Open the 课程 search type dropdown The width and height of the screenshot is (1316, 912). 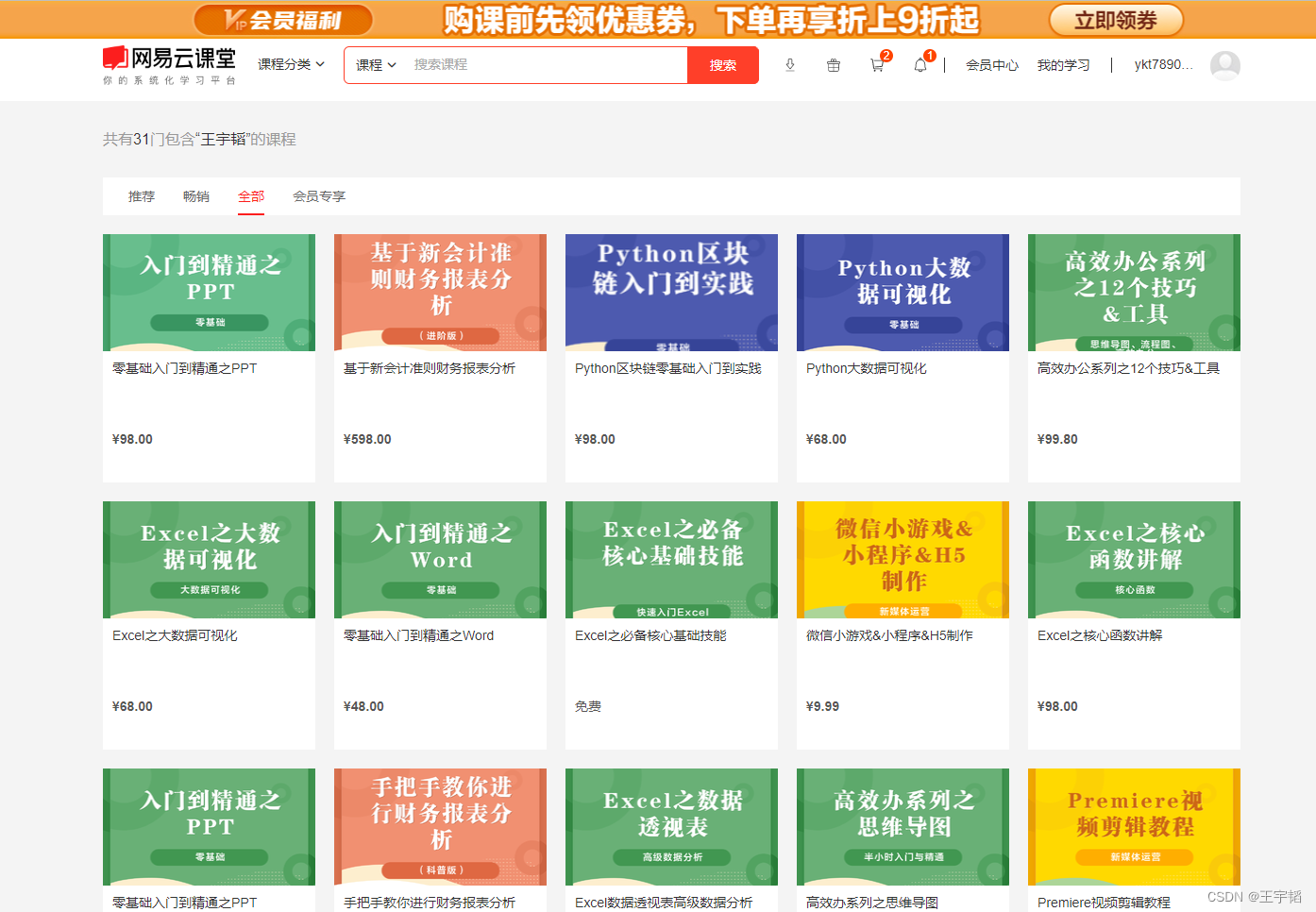coord(376,65)
